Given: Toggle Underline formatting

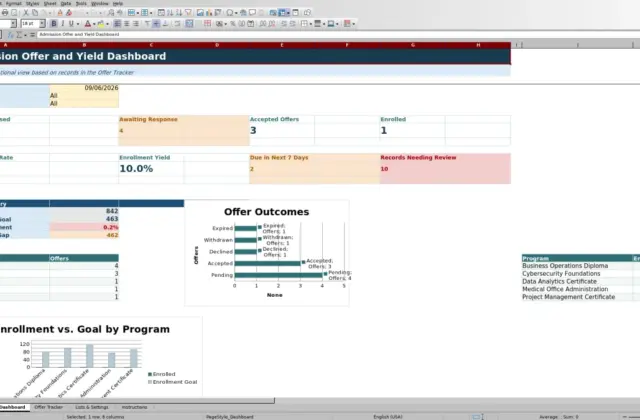Looking at the screenshot, I should coord(71,24).
